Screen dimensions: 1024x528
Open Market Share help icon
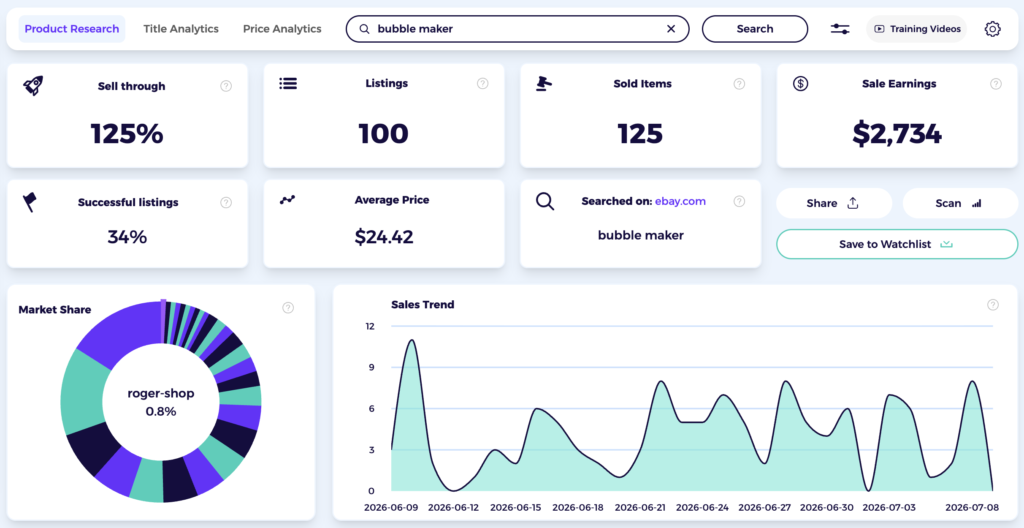(288, 308)
